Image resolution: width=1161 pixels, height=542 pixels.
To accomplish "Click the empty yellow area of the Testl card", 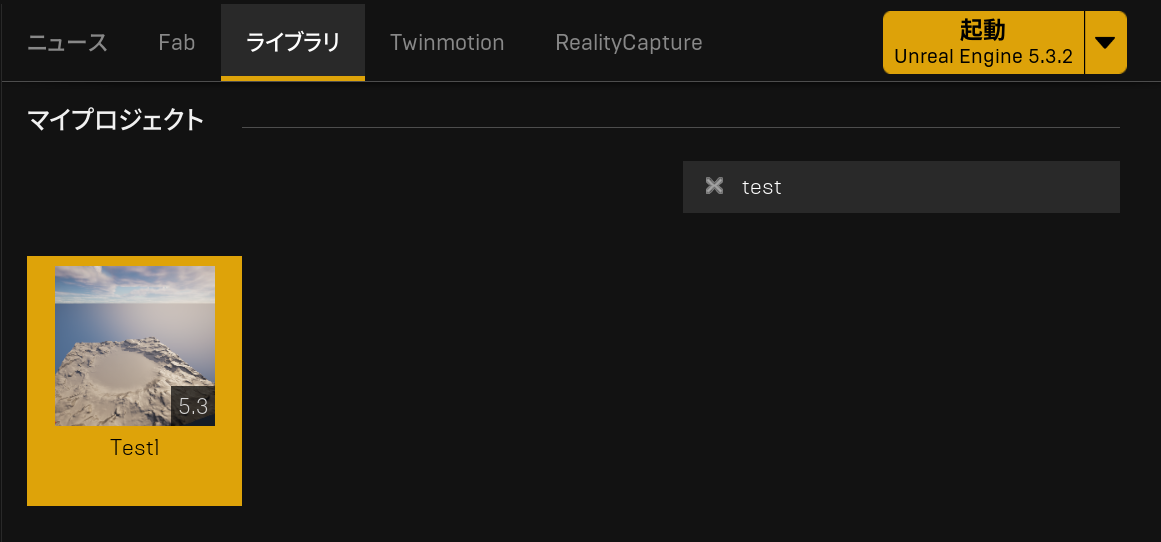I will [135, 483].
